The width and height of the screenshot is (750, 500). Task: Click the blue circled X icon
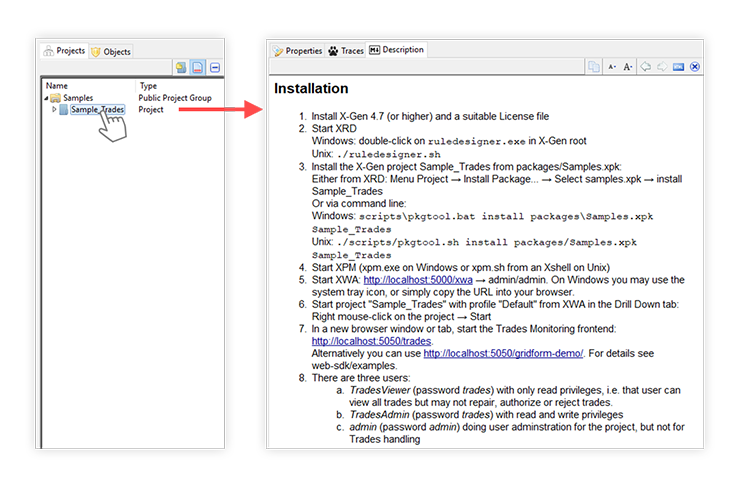(695, 67)
